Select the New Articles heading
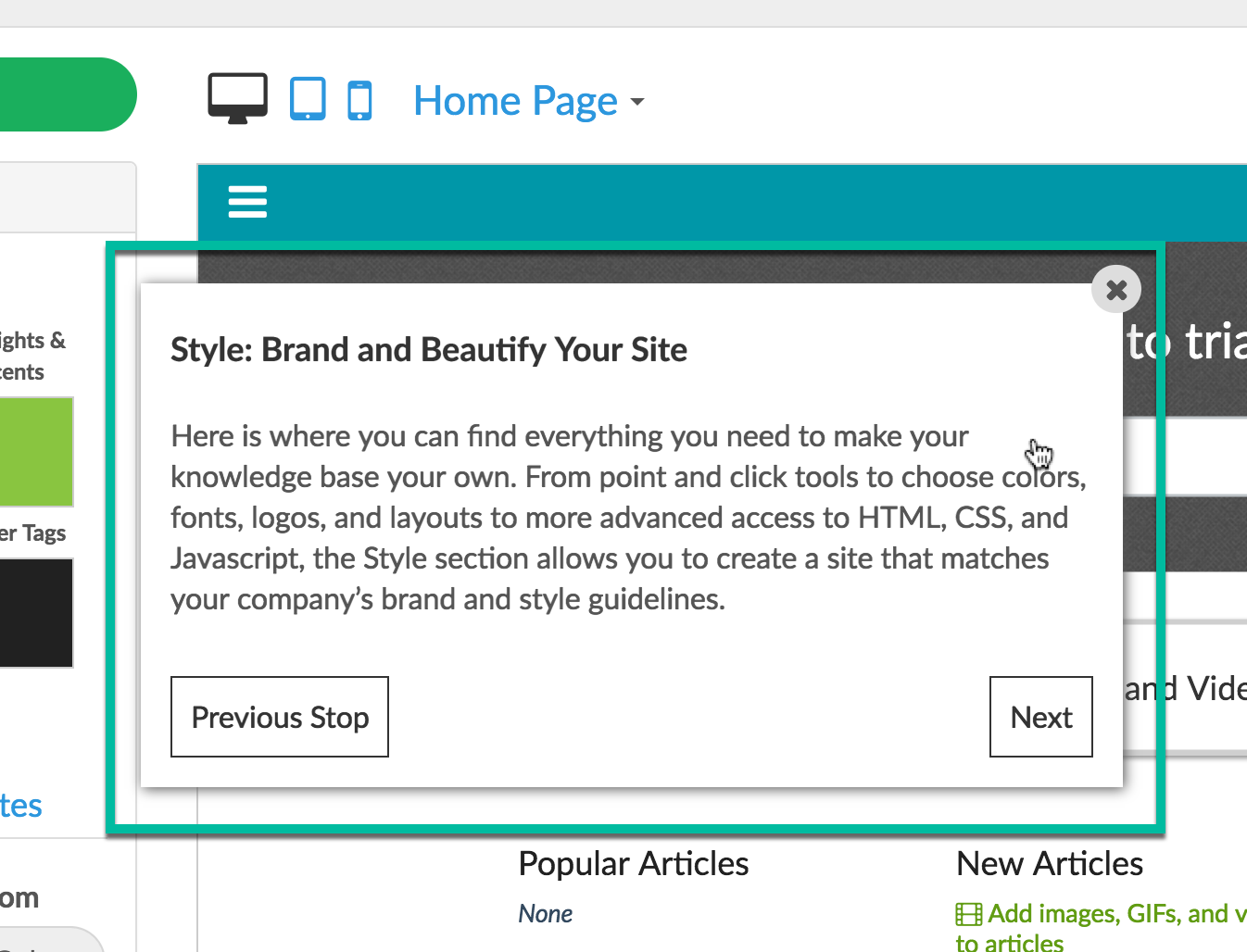Image resolution: width=1247 pixels, height=952 pixels. pos(1050,863)
